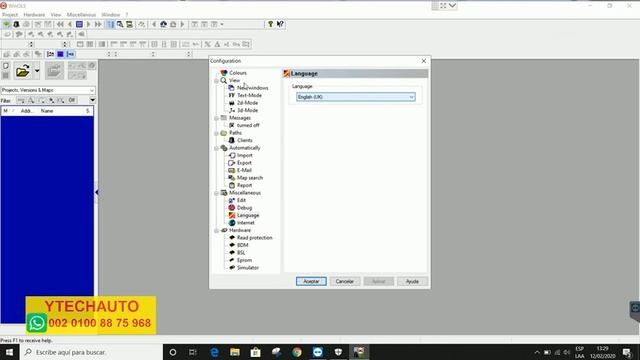Open the arrow beside open-folder button

pyautogui.click(x=37, y=71)
